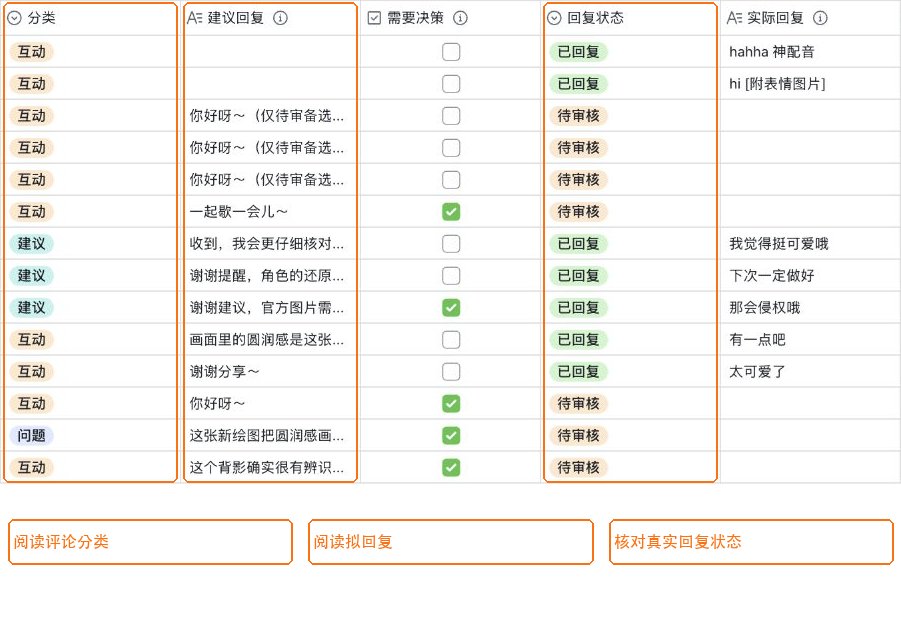Open the 分类 column header menu
This screenshot has width=901, height=624.
click(x=90, y=18)
